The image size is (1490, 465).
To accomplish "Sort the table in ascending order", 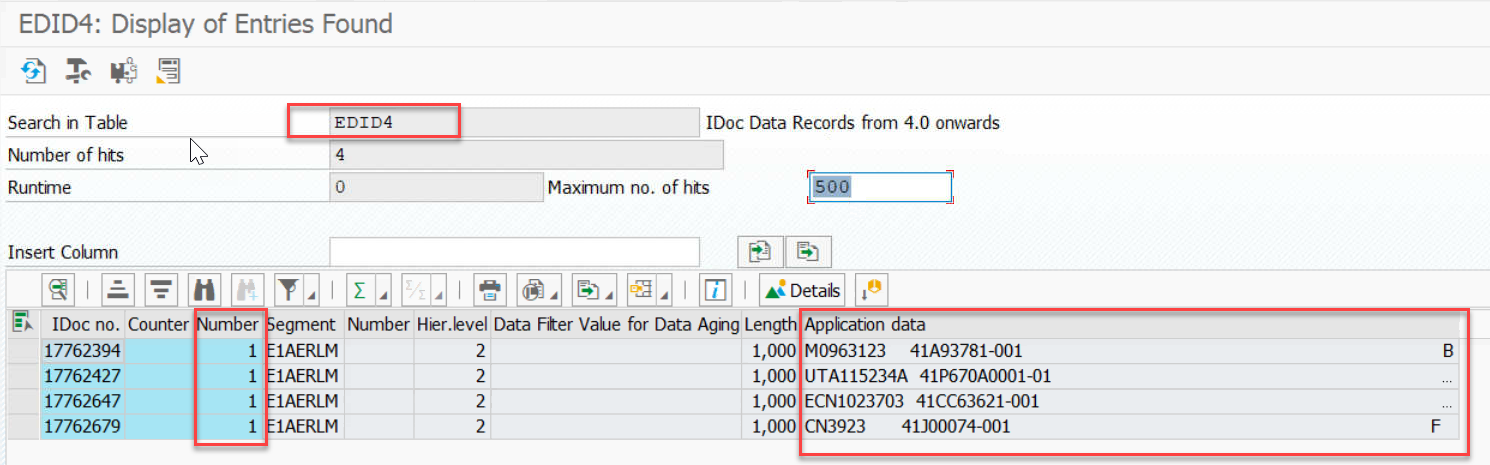I will click(118, 290).
